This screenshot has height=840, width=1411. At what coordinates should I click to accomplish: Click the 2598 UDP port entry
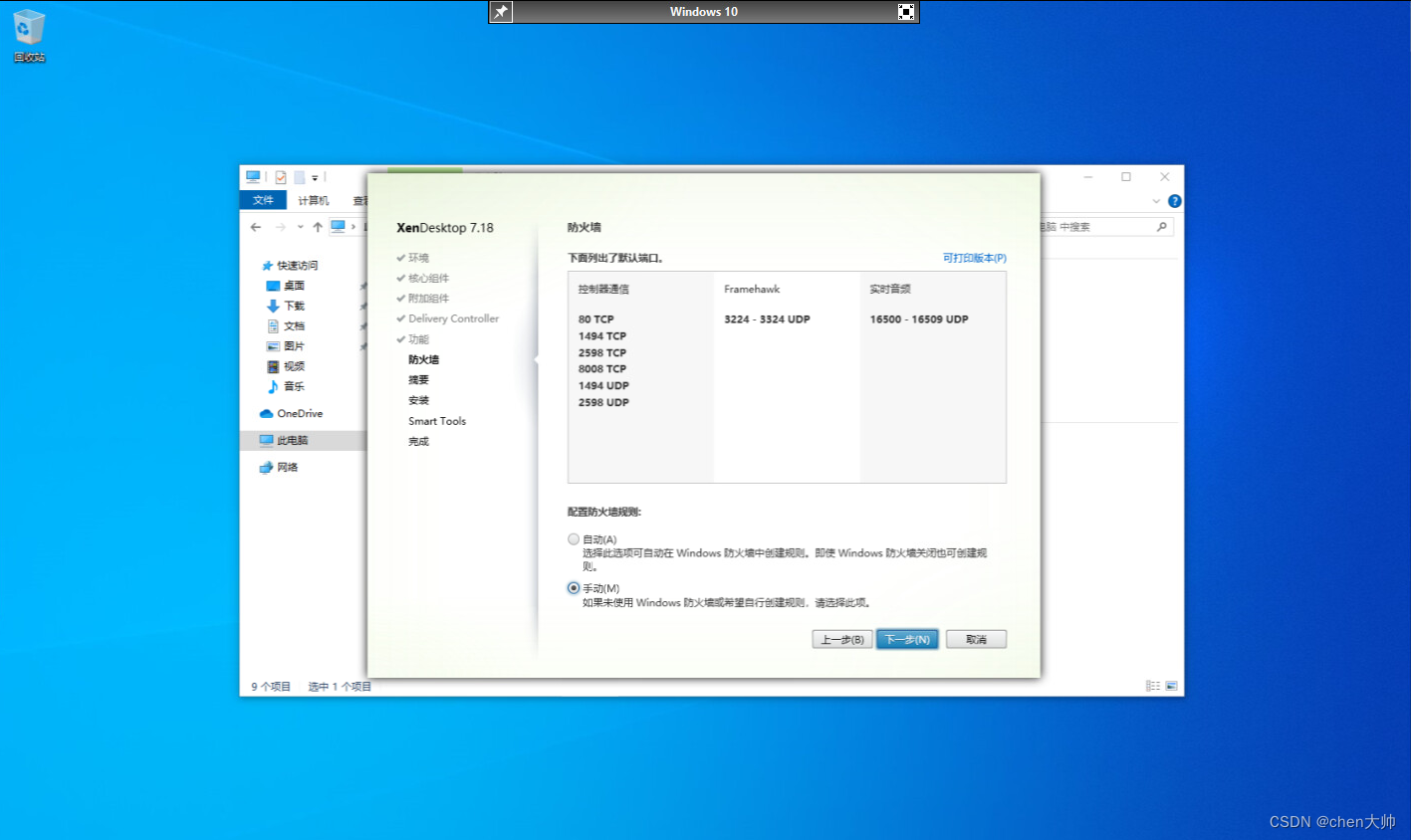pos(603,402)
